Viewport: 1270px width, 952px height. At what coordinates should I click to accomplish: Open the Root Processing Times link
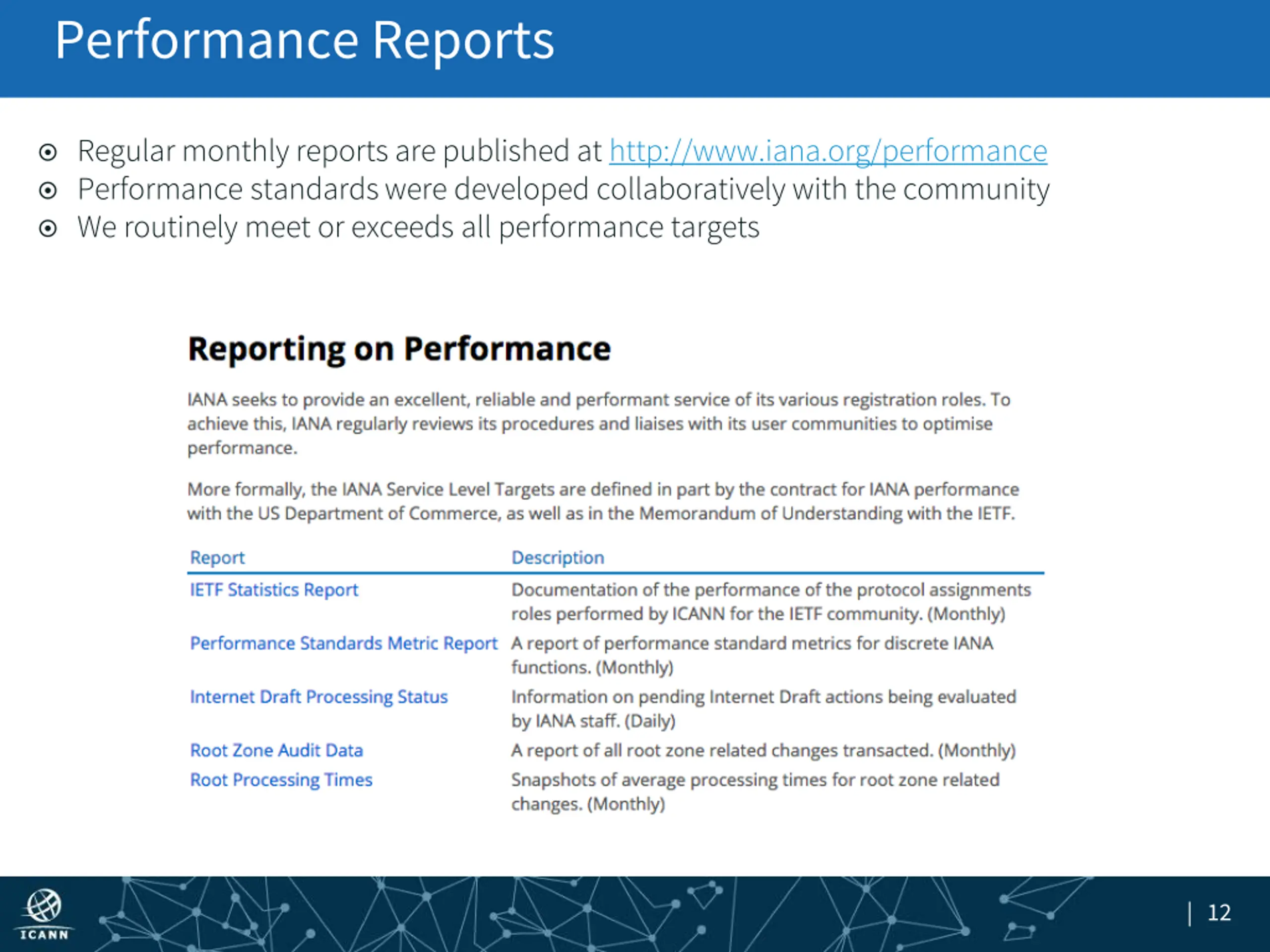coord(281,780)
